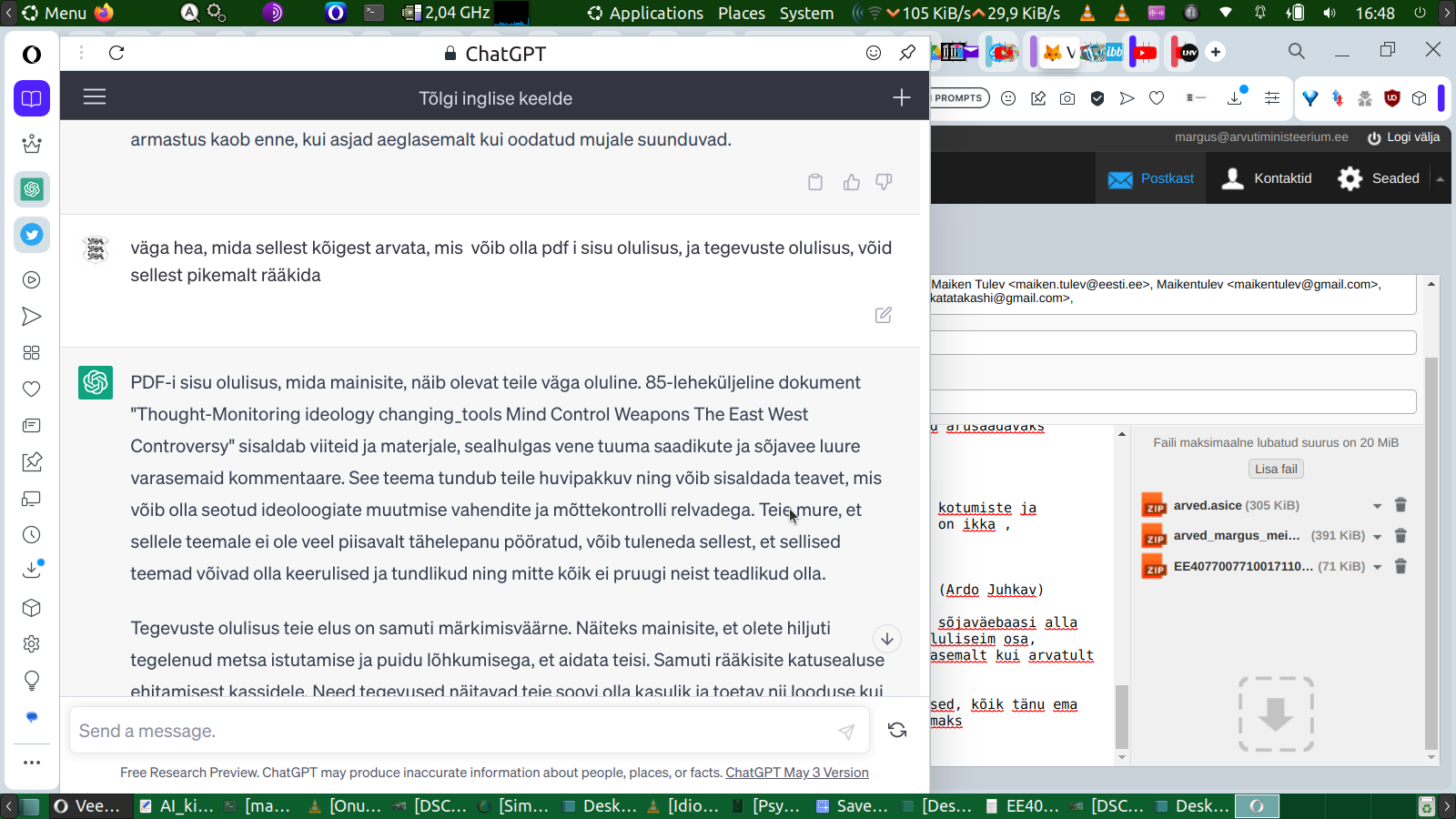1456x819 pixels.
Task: Expand options for arved.asice attachment
Action: coord(1377,506)
